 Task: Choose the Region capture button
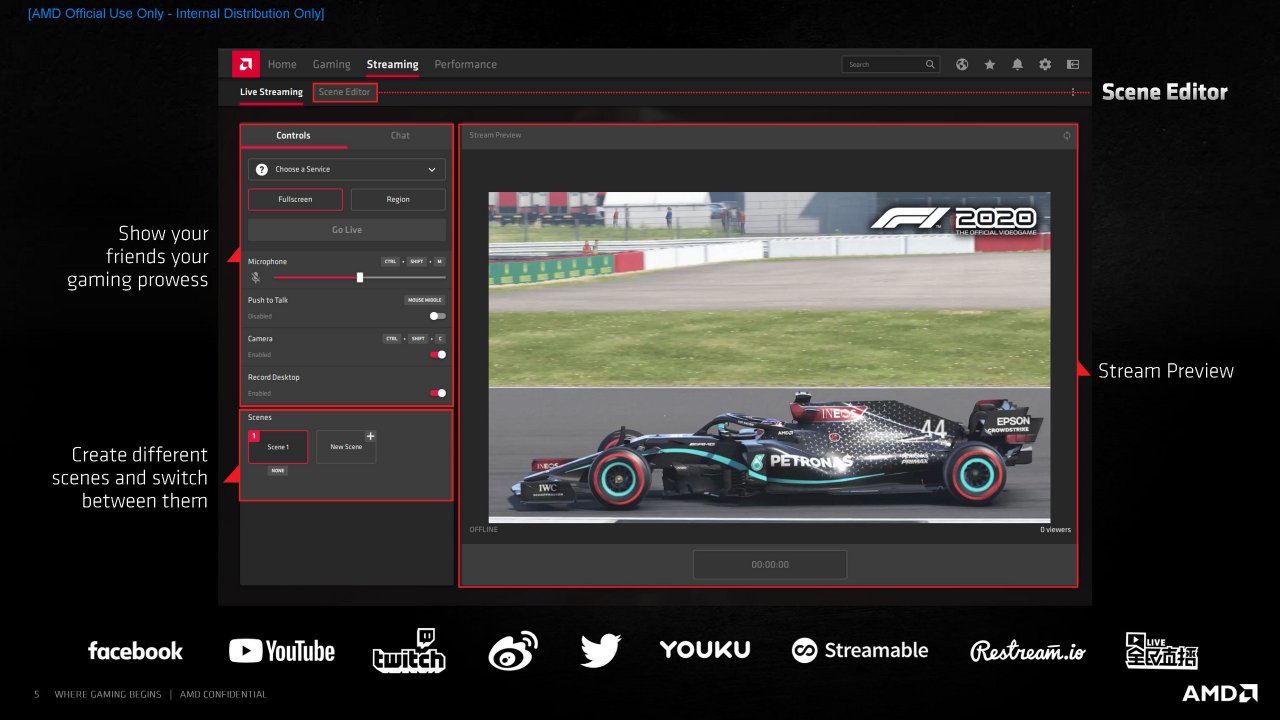[x=398, y=199]
